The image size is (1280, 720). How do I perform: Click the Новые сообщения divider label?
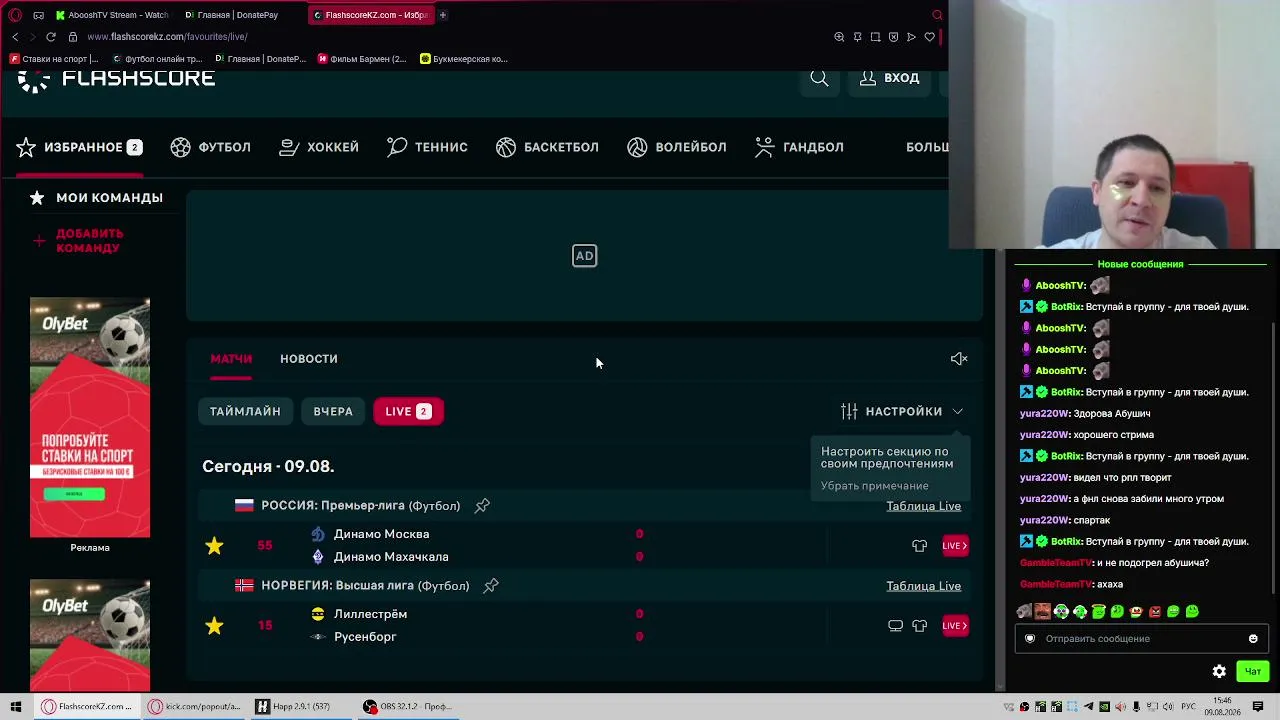tap(1140, 264)
